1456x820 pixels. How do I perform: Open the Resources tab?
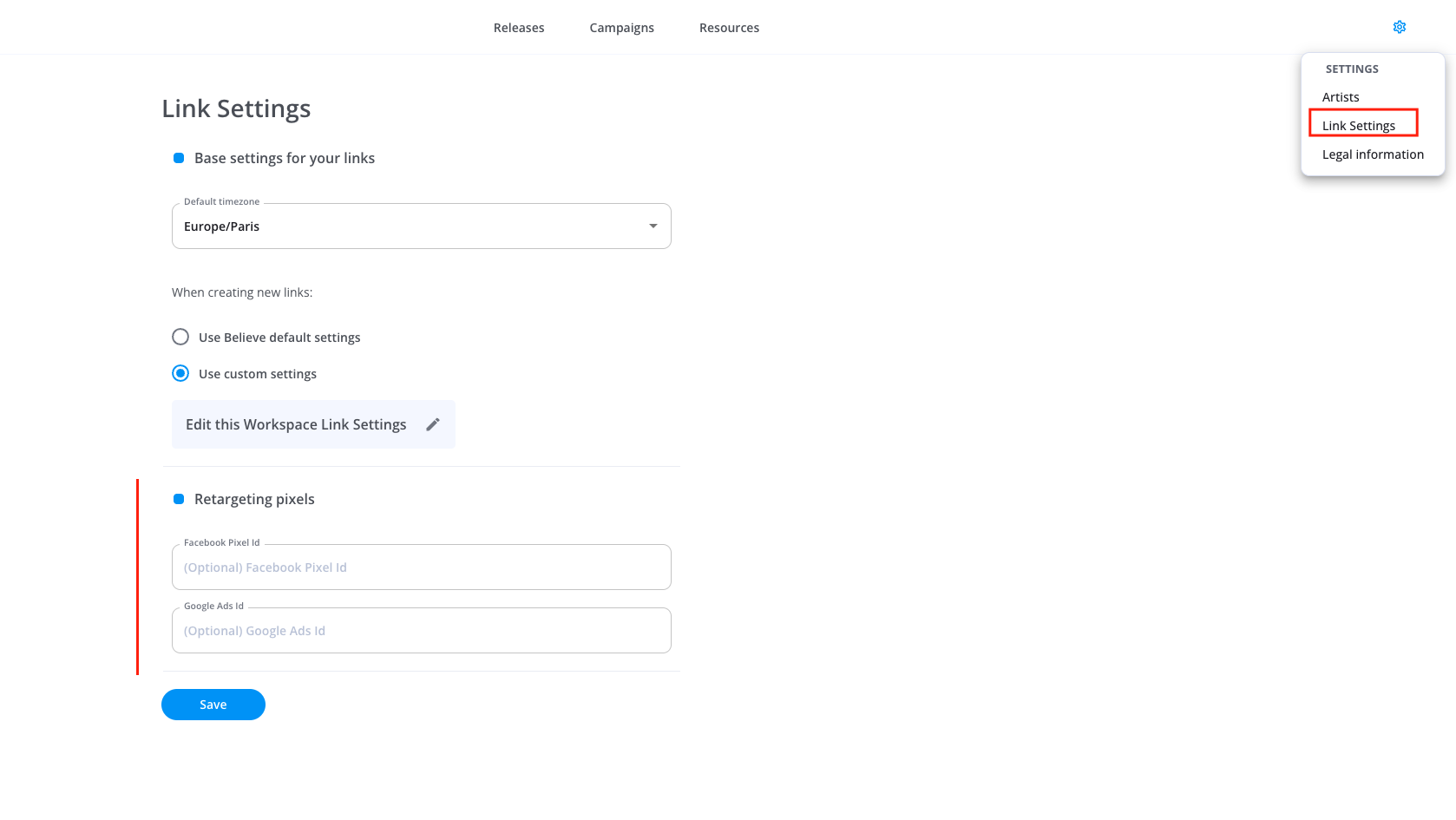(x=729, y=28)
